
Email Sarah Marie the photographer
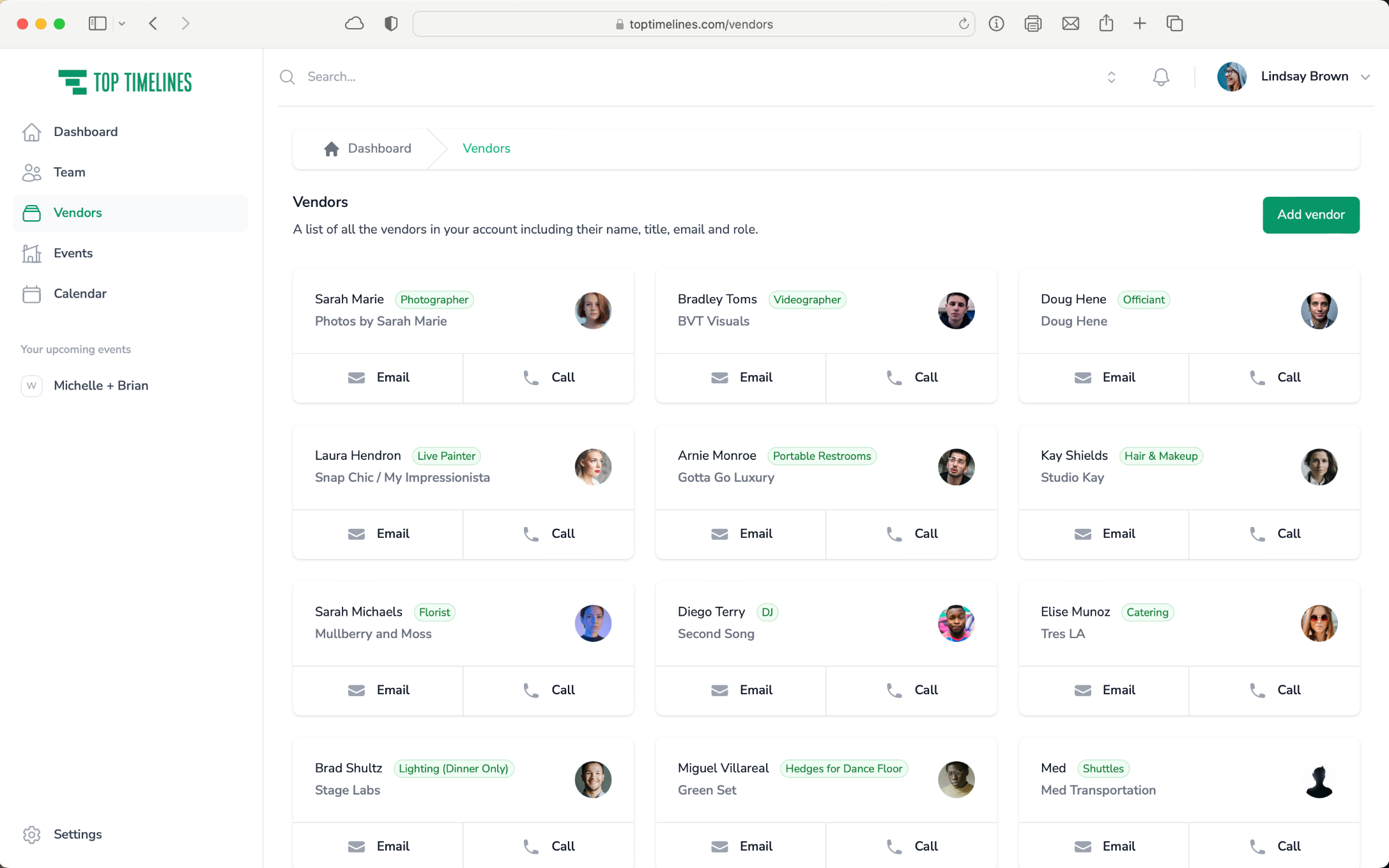(378, 377)
